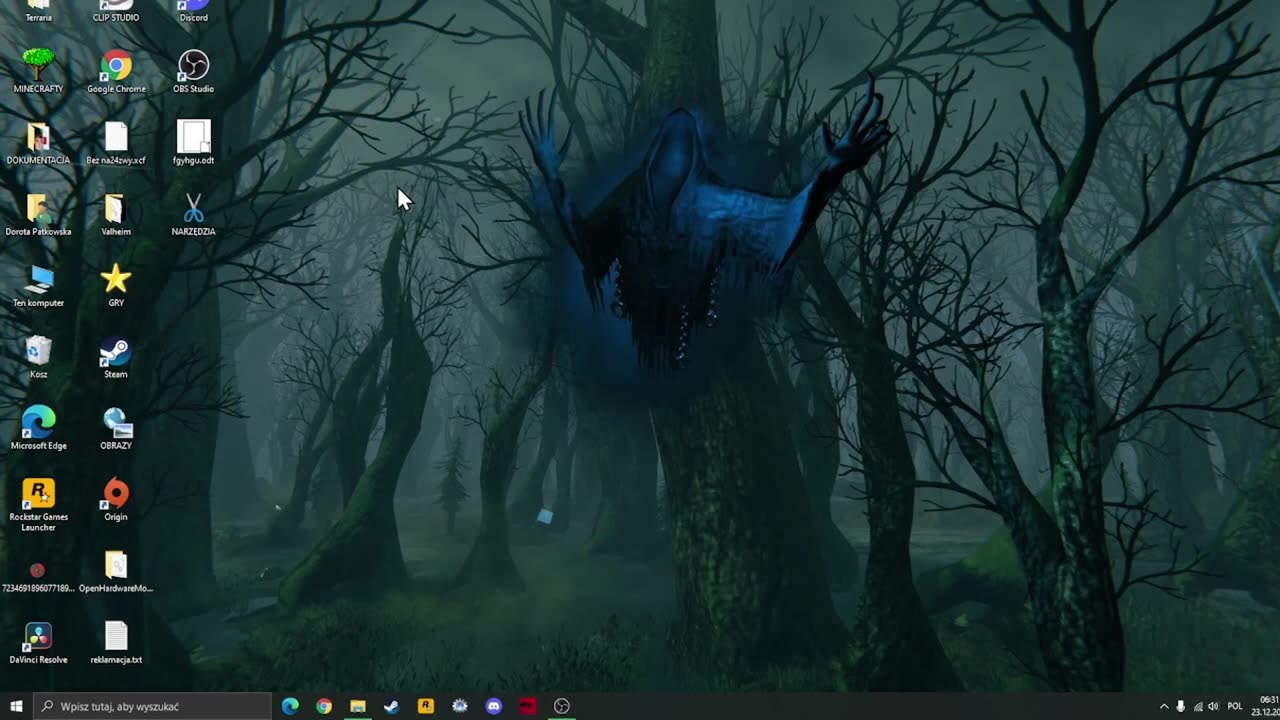Select the DOKUMENTACJA folder icon

point(38,142)
